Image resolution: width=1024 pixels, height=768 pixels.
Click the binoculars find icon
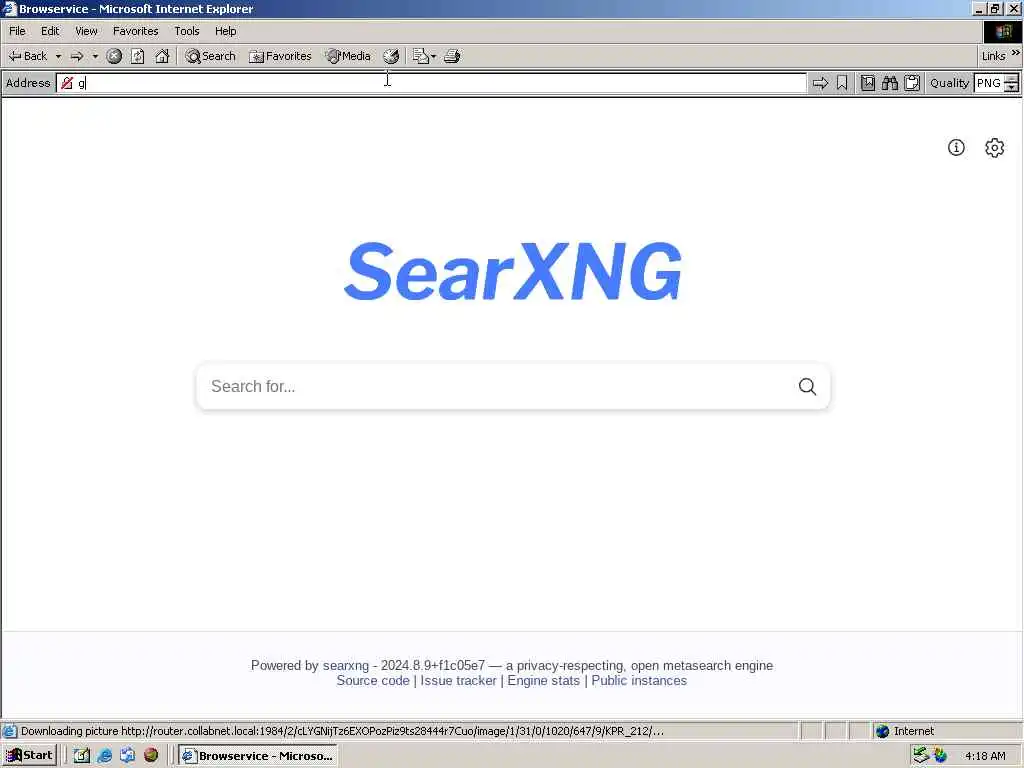[x=890, y=83]
